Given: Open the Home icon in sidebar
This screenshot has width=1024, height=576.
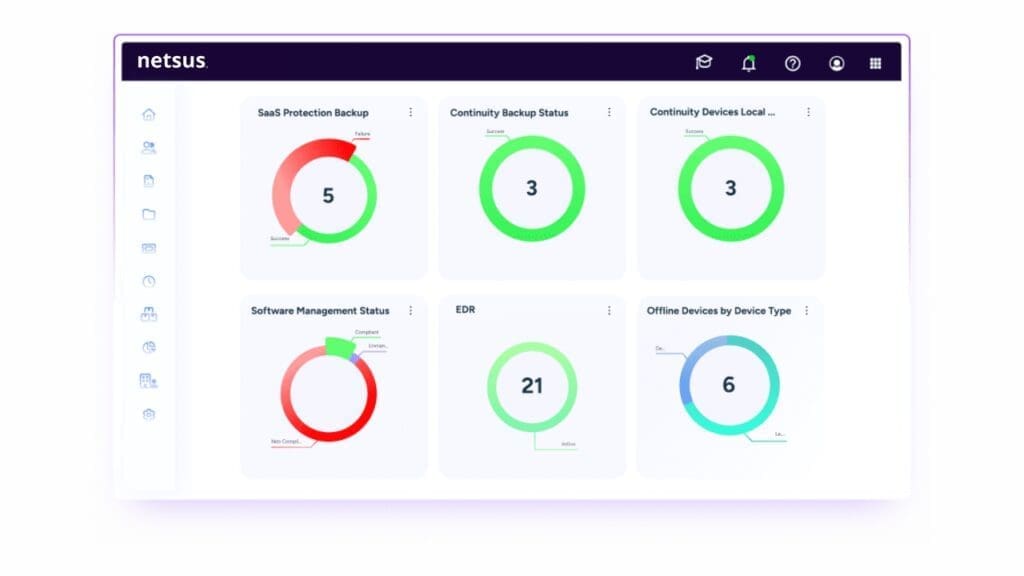Looking at the screenshot, I should 149,114.
